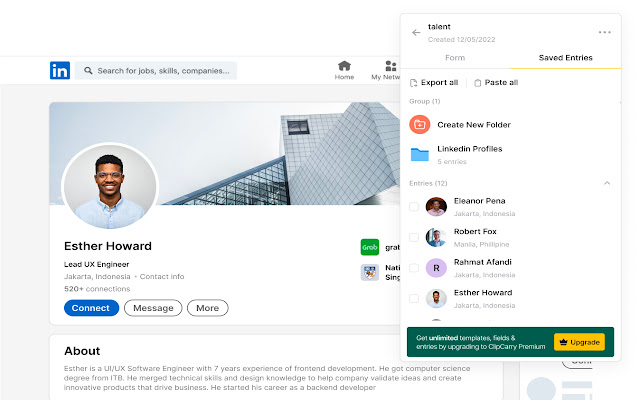Image resolution: width=640 pixels, height=400 pixels.
Task: Click Robert Fox's avatar in entries
Action: pyautogui.click(x=436, y=237)
